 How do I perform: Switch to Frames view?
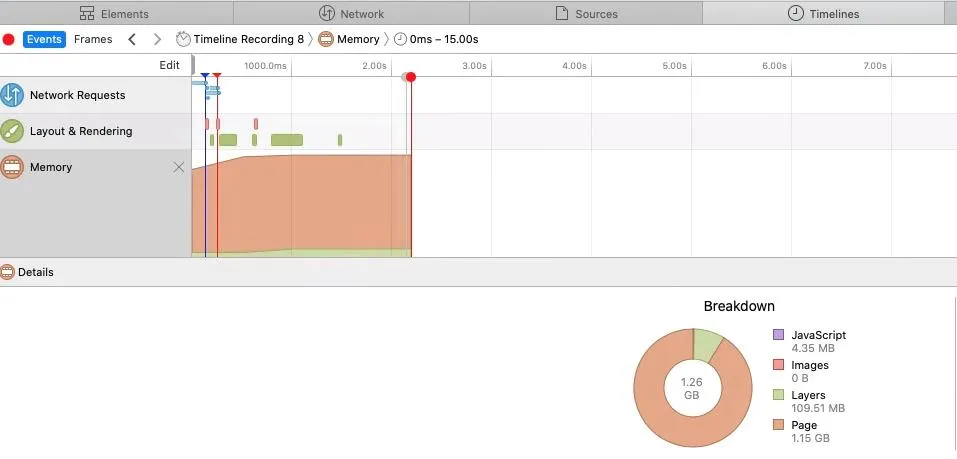click(93, 40)
